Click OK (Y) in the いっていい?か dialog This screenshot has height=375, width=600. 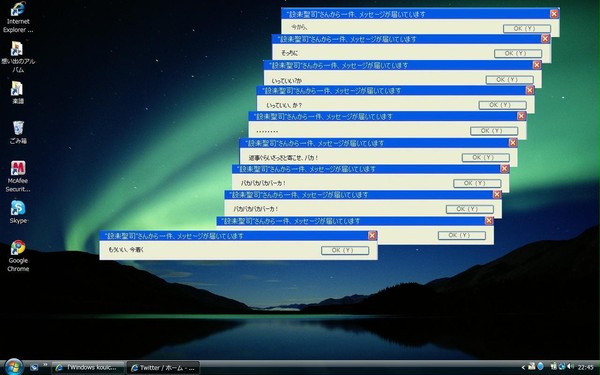click(509, 80)
